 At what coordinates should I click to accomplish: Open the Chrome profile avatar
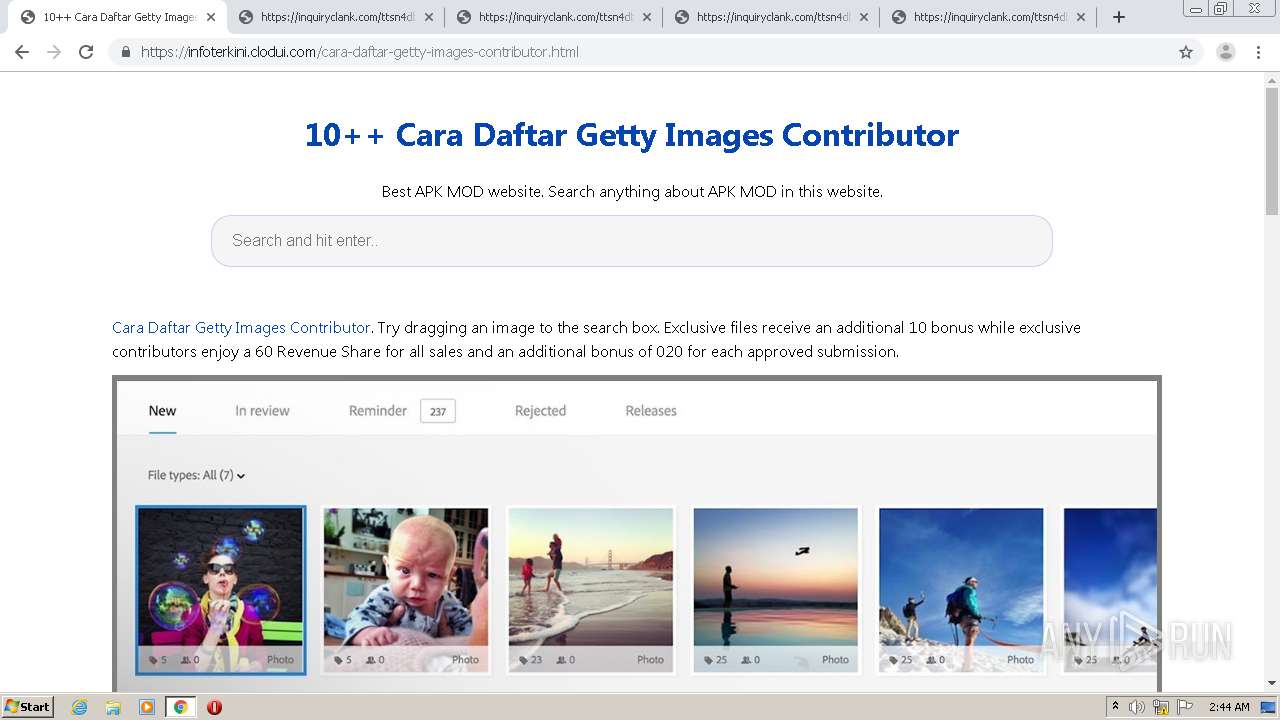tap(1225, 52)
